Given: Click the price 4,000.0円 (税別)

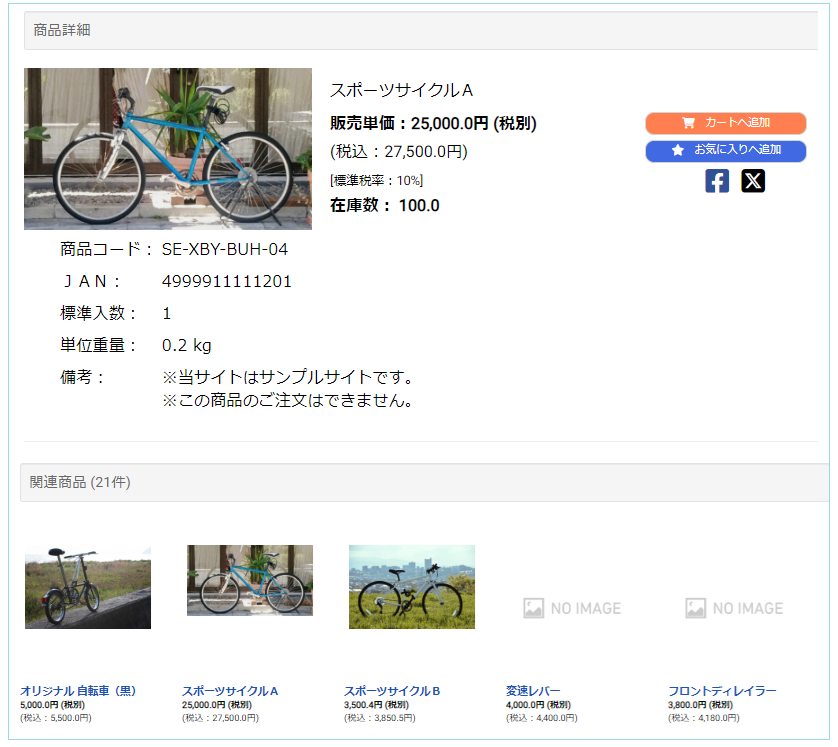Looking at the screenshot, I should 538,705.
